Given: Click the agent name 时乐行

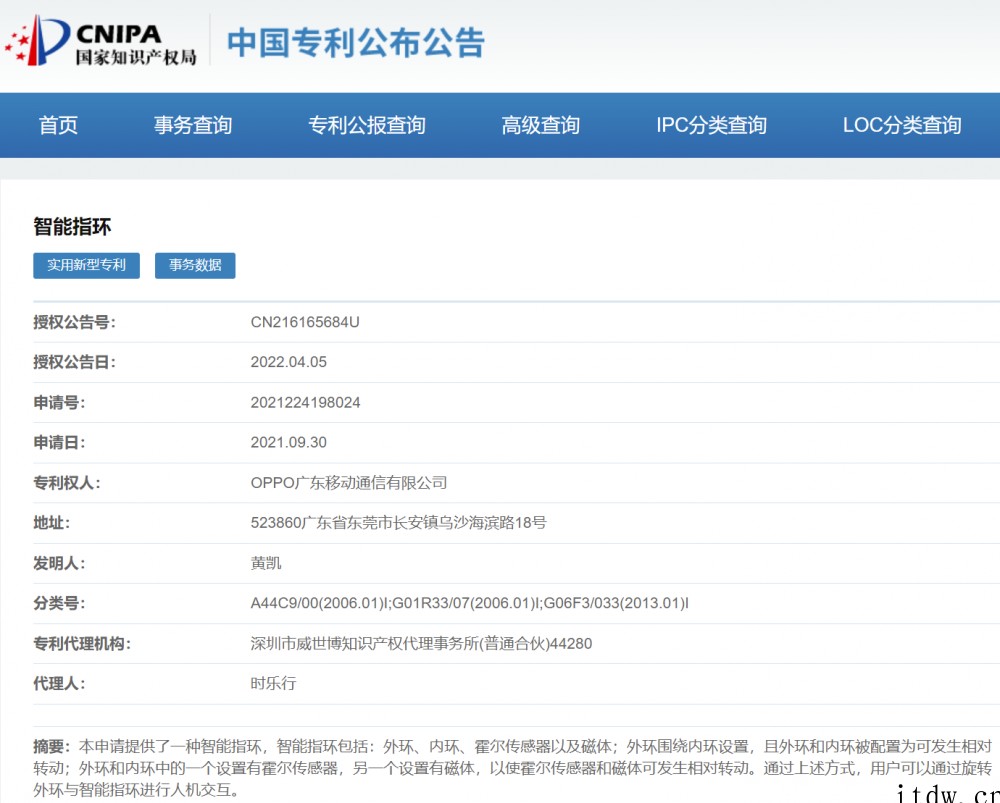Looking at the screenshot, I should (x=273, y=684).
